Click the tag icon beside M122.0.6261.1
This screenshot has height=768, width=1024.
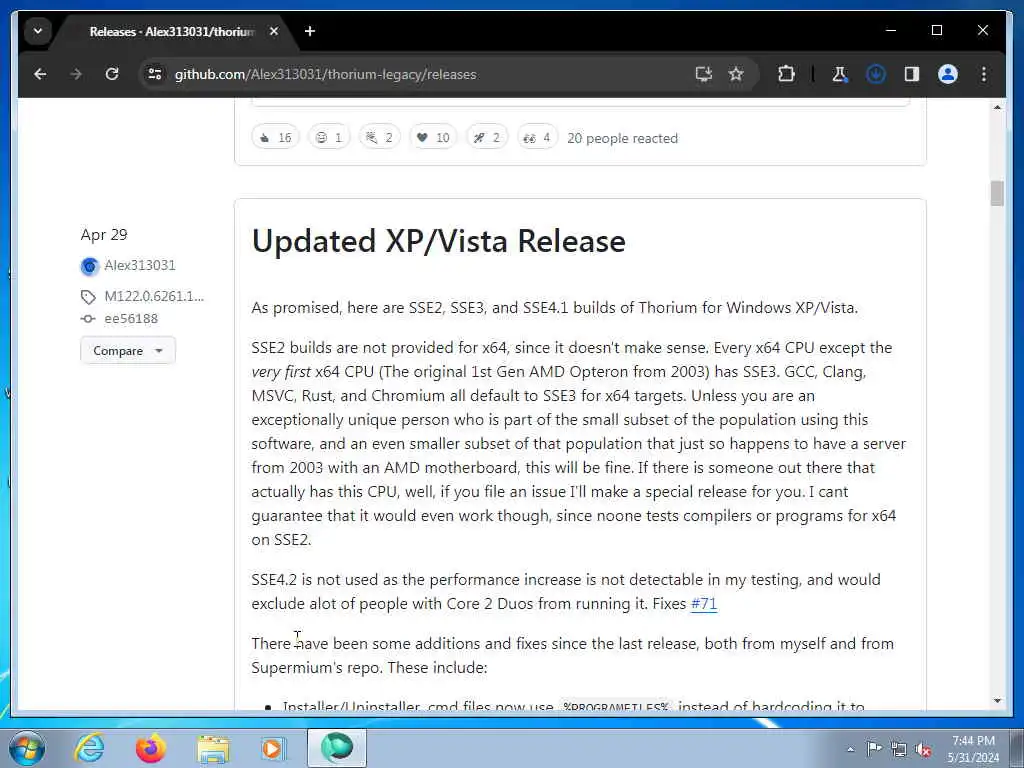pyautogui.click(x=88, y=297)
